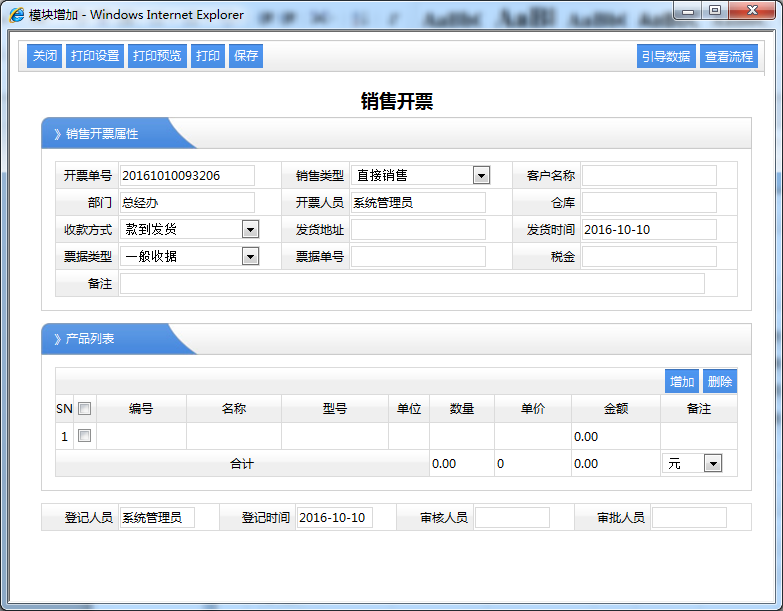Expand the 销售类型 dropdown
783x611 pixels.
coord(481,175)
